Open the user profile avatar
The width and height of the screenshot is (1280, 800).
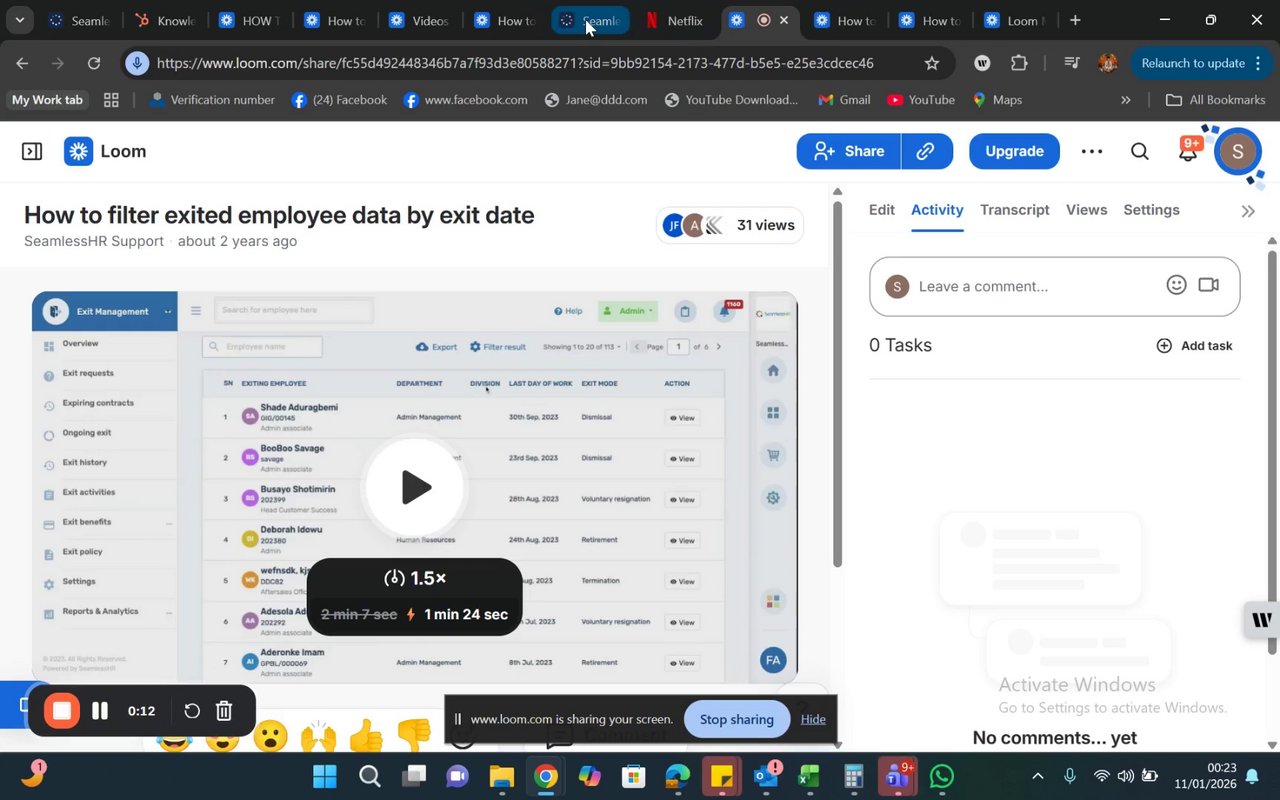pyautogui.click(x=1237, y=151)
